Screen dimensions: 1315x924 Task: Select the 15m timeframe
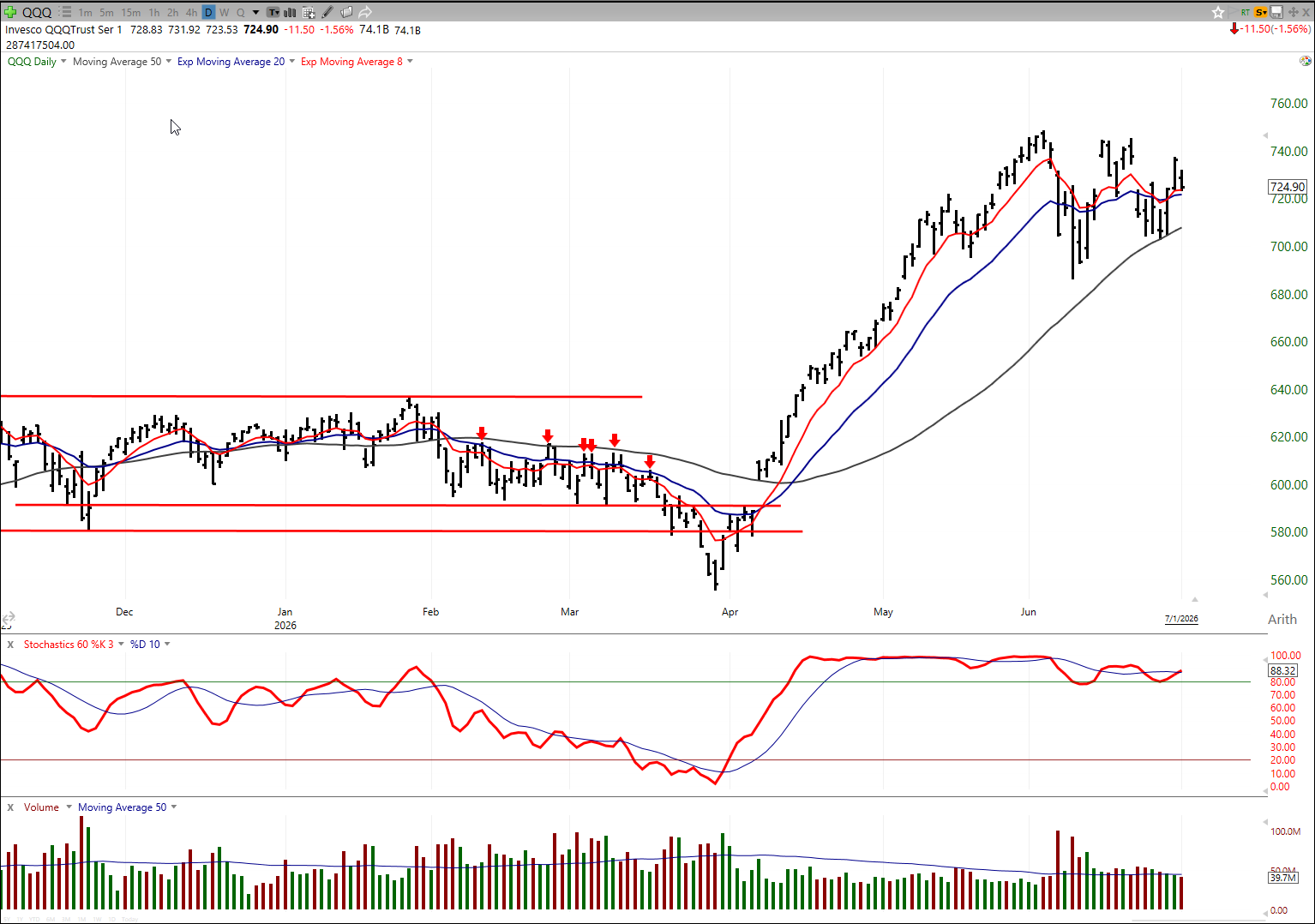click(130, 13)
